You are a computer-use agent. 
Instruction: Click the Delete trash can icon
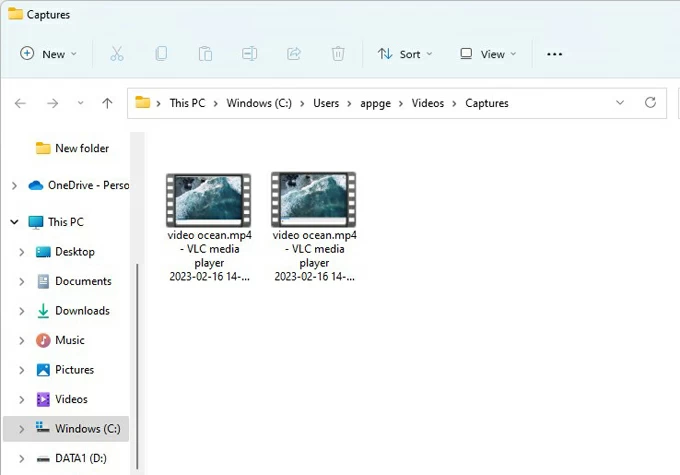point(338,54)
